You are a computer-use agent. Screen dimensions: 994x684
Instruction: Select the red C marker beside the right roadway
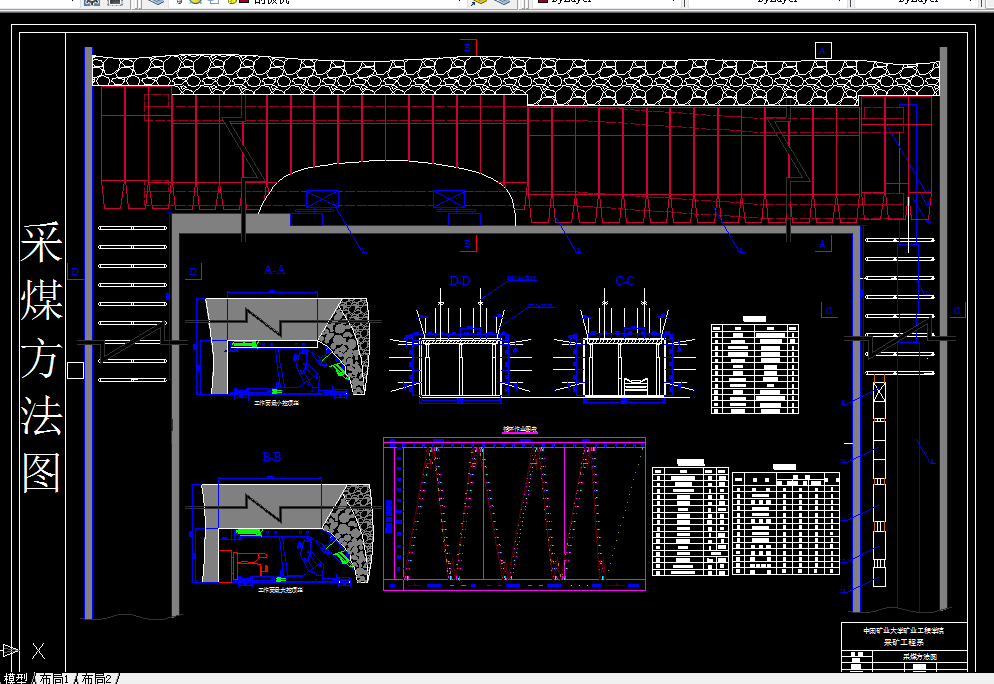[x=829, y=311]
